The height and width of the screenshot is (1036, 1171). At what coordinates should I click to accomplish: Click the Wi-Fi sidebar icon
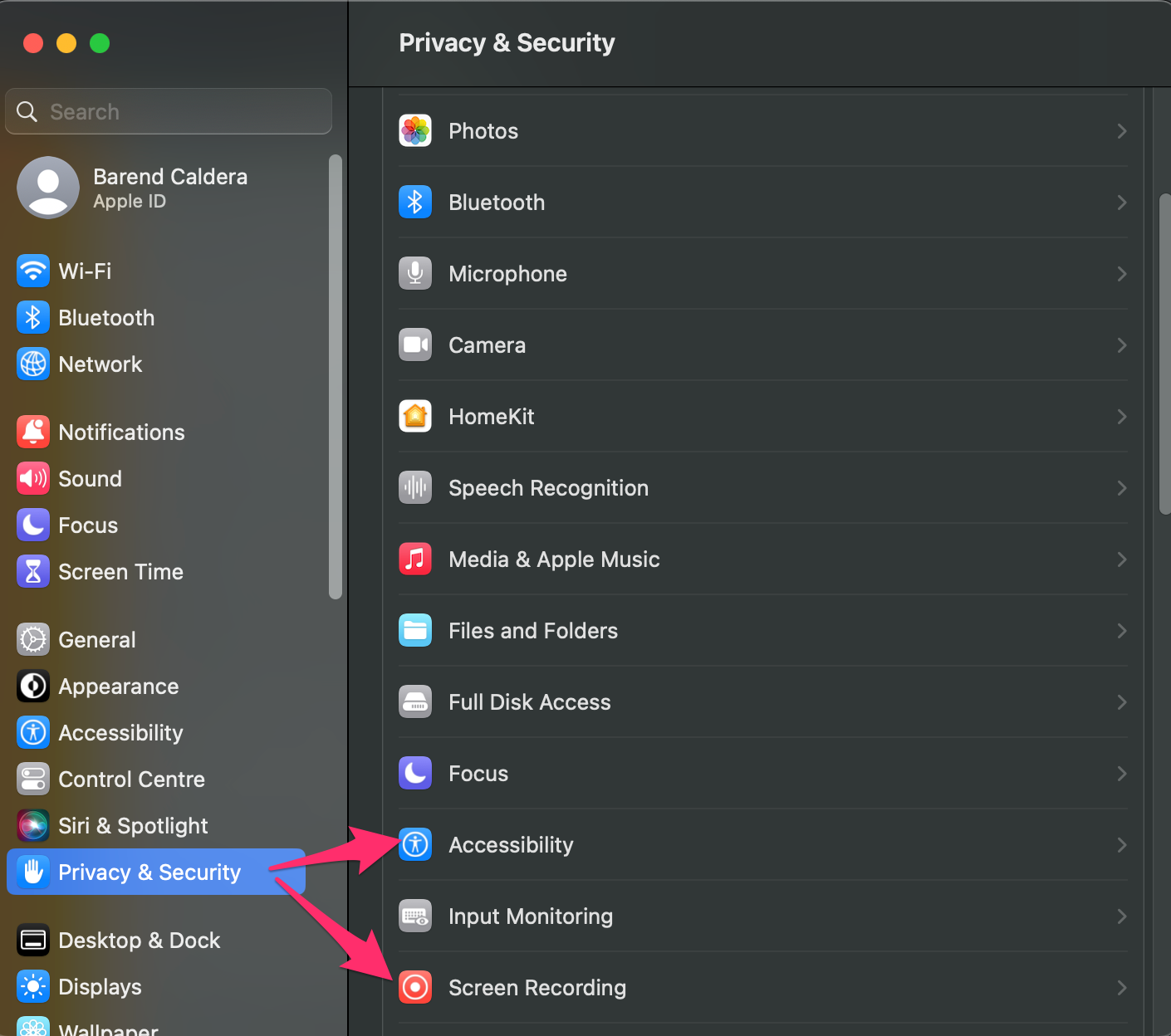33,271
